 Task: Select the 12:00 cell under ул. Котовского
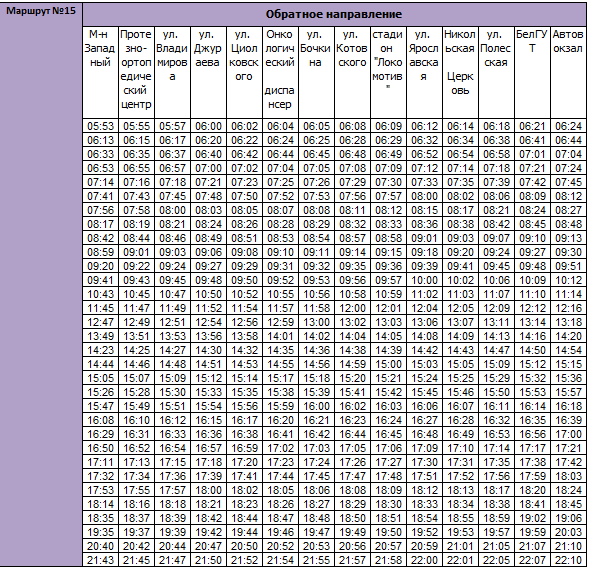point(352,308)
